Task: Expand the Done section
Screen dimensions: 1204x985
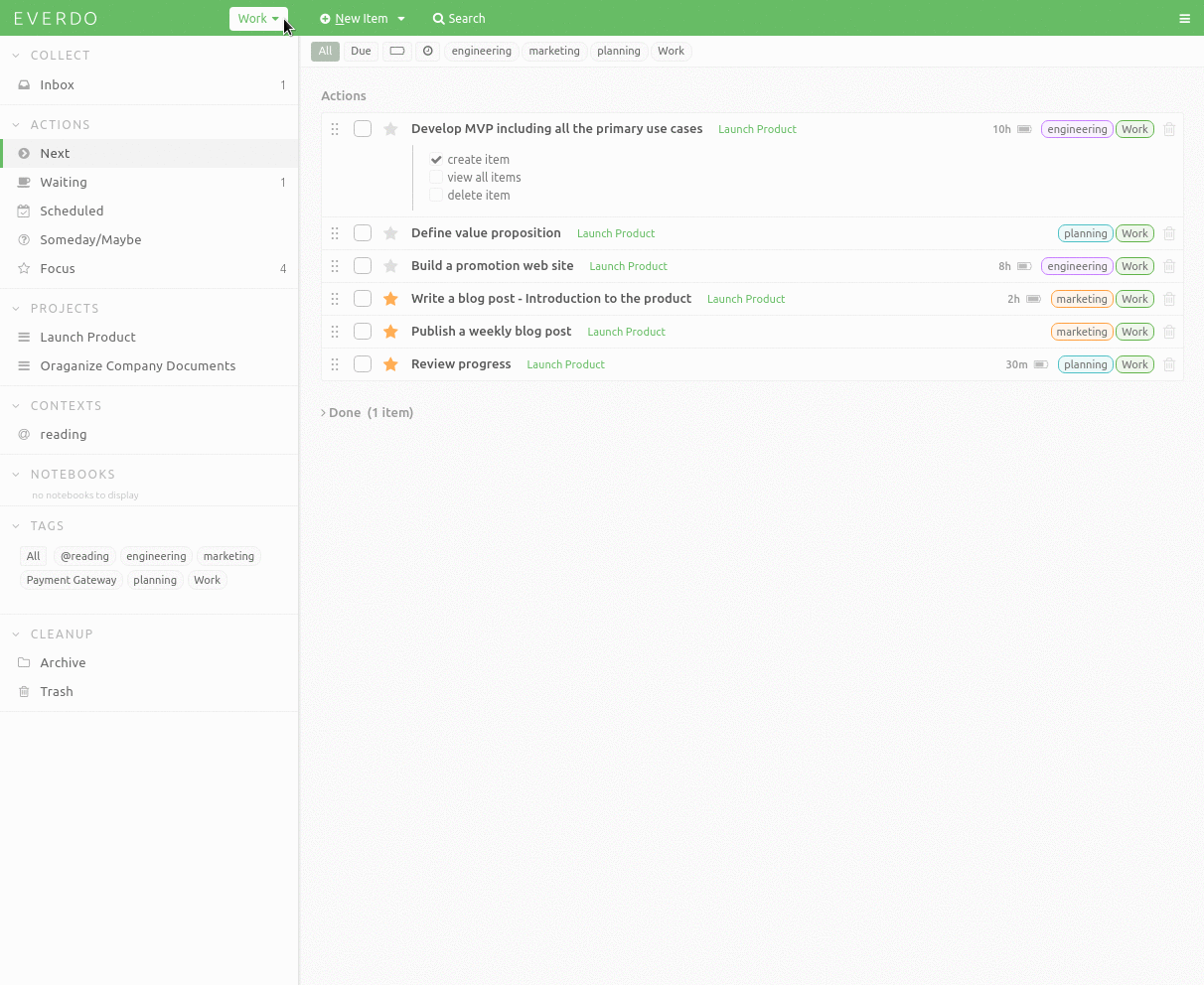Action: pos(367,412)
